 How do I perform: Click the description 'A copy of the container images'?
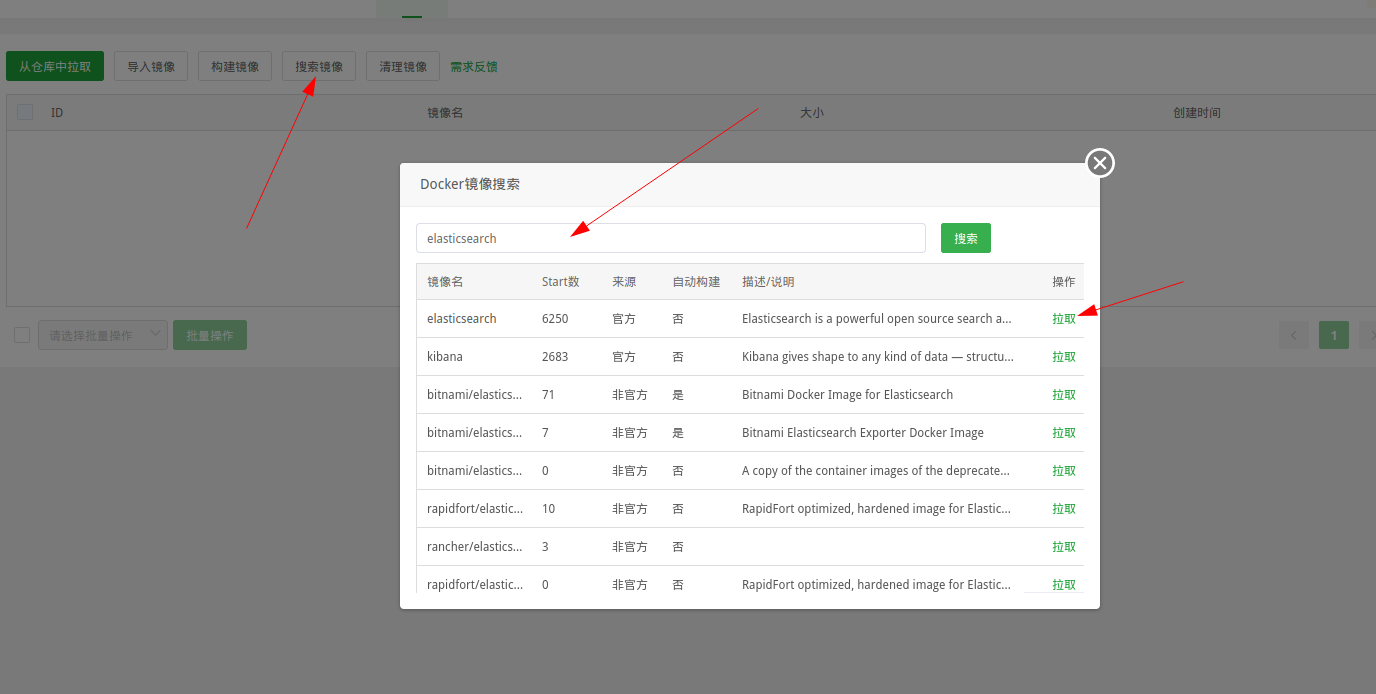click(x=876, y=471)
